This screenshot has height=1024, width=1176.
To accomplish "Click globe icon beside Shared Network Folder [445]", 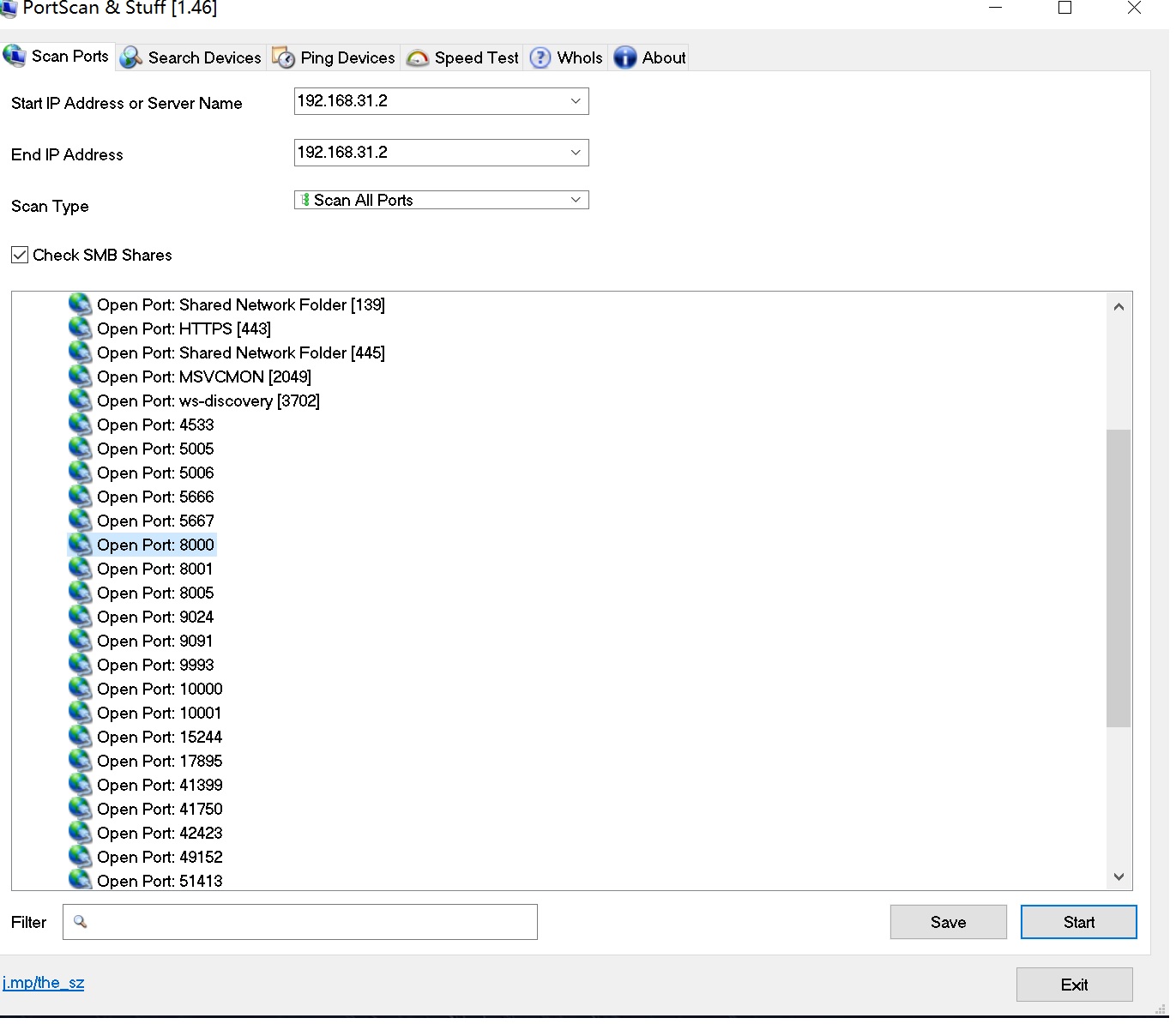I will coord(81,352).
